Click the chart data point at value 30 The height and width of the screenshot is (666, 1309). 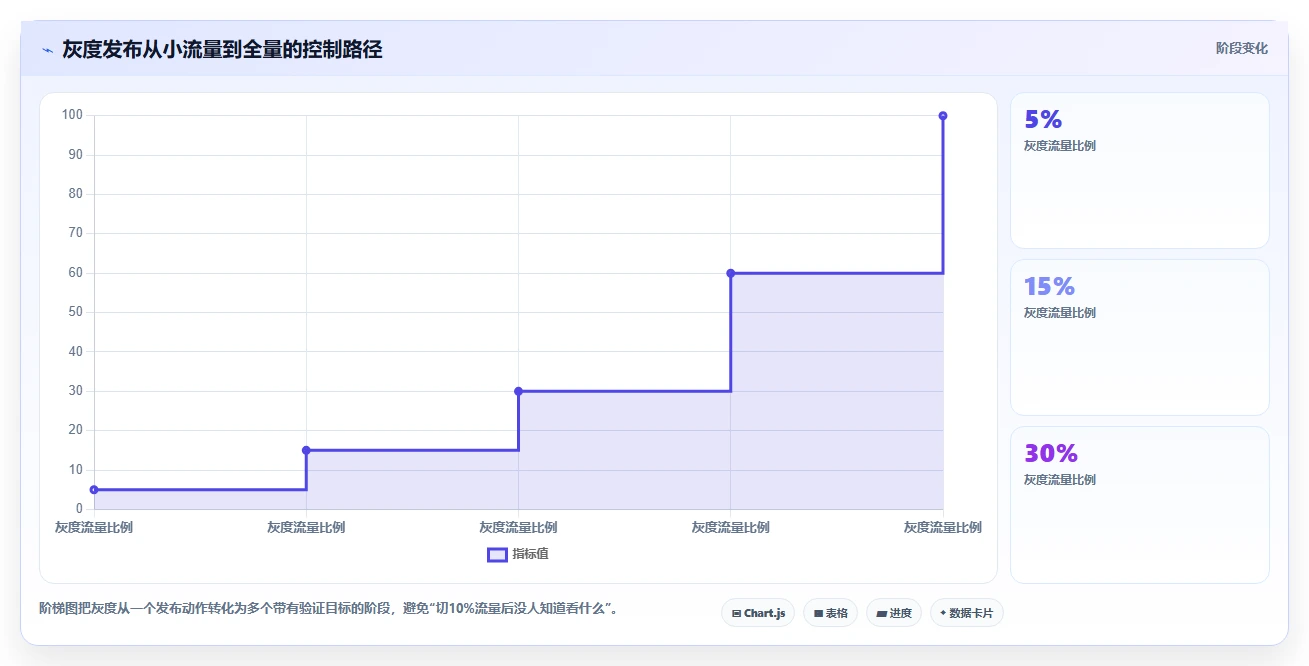coord(518,391)
